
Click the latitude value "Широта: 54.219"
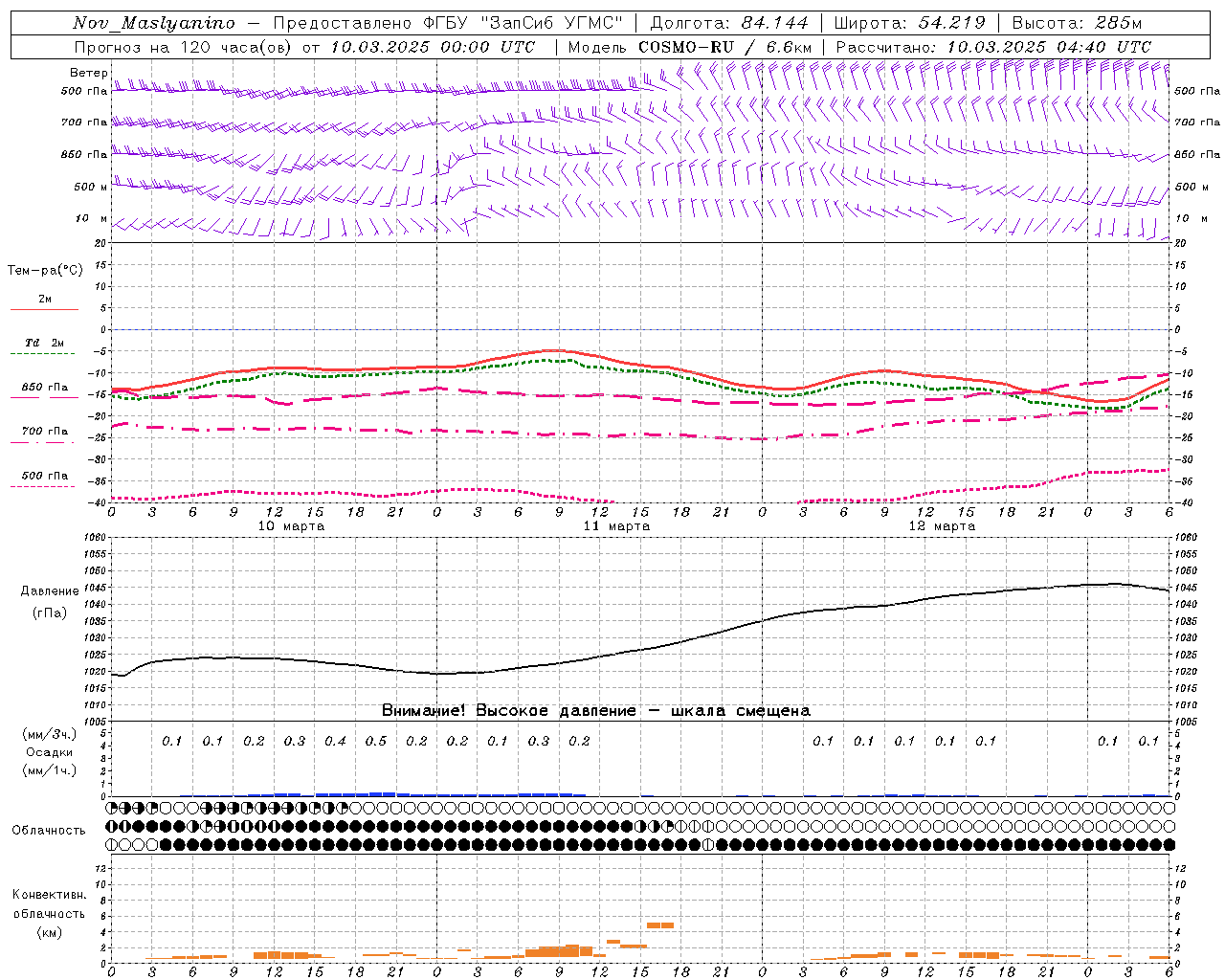click(909, 23)
